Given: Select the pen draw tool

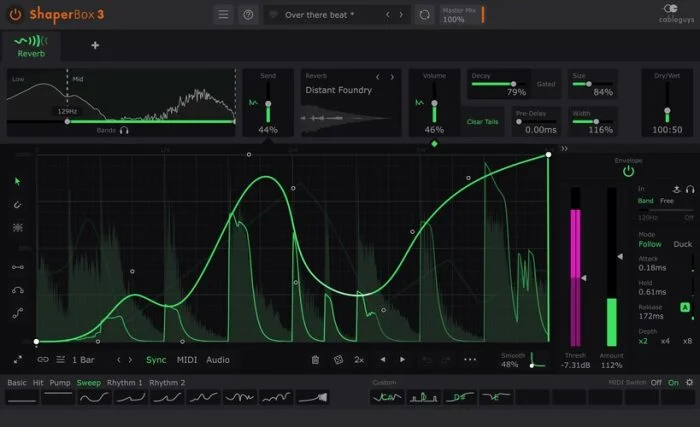Looking at the screenshot, I should click(17, 205).
